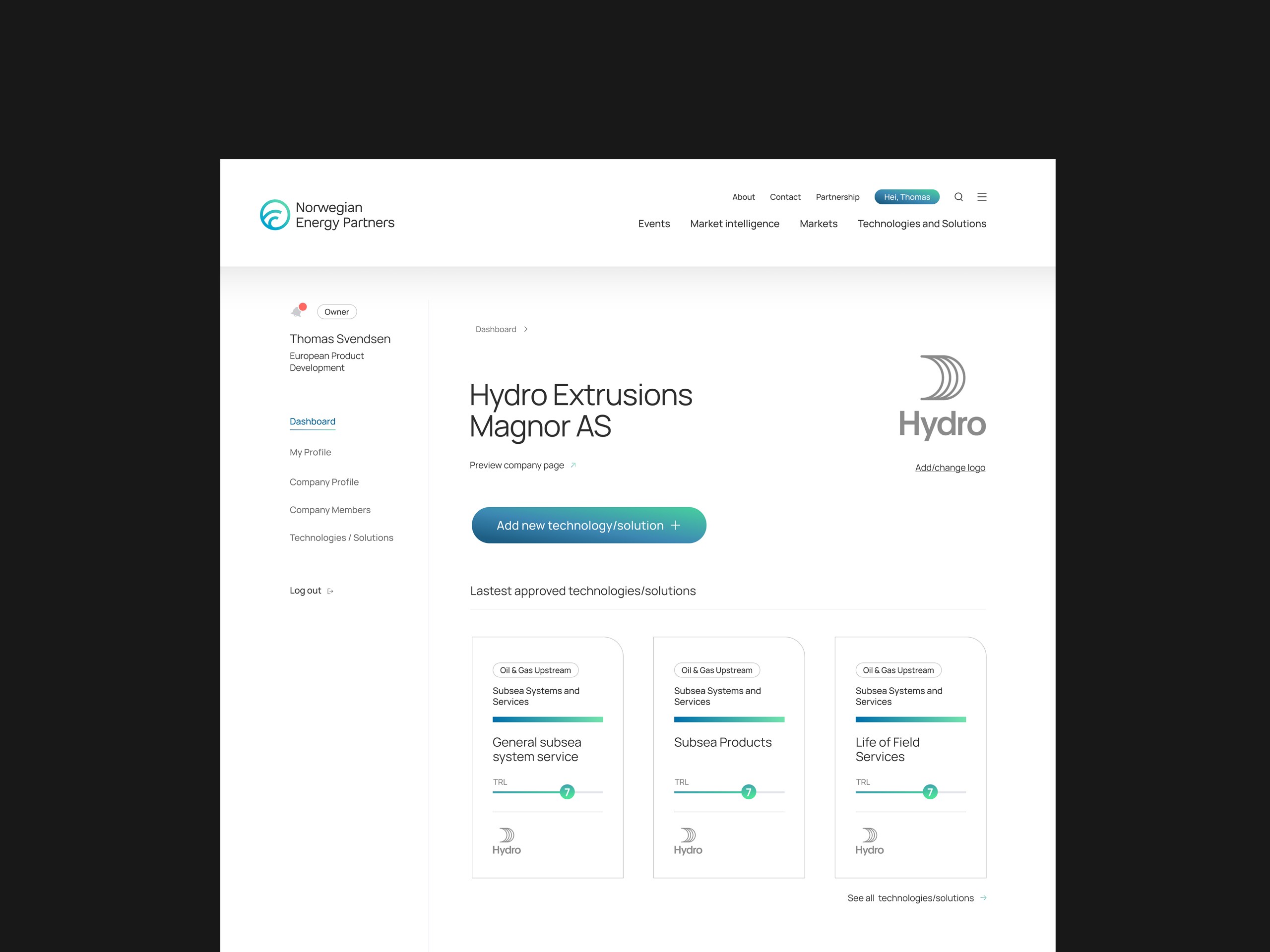
Task: Click the log out arrow icon
Action: tap(331, 591)
